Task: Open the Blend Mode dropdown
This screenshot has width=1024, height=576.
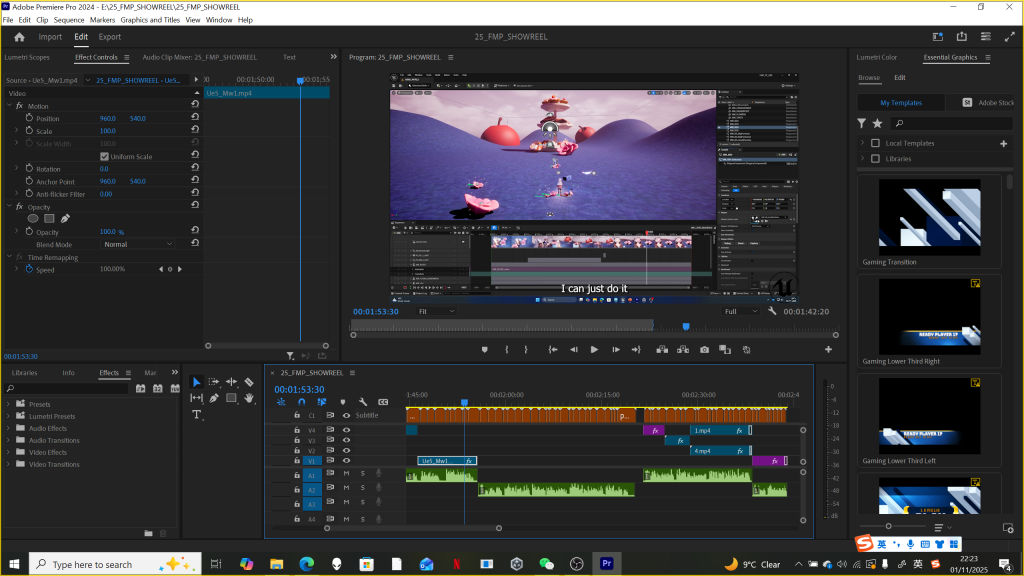Action: pos(137,244)
